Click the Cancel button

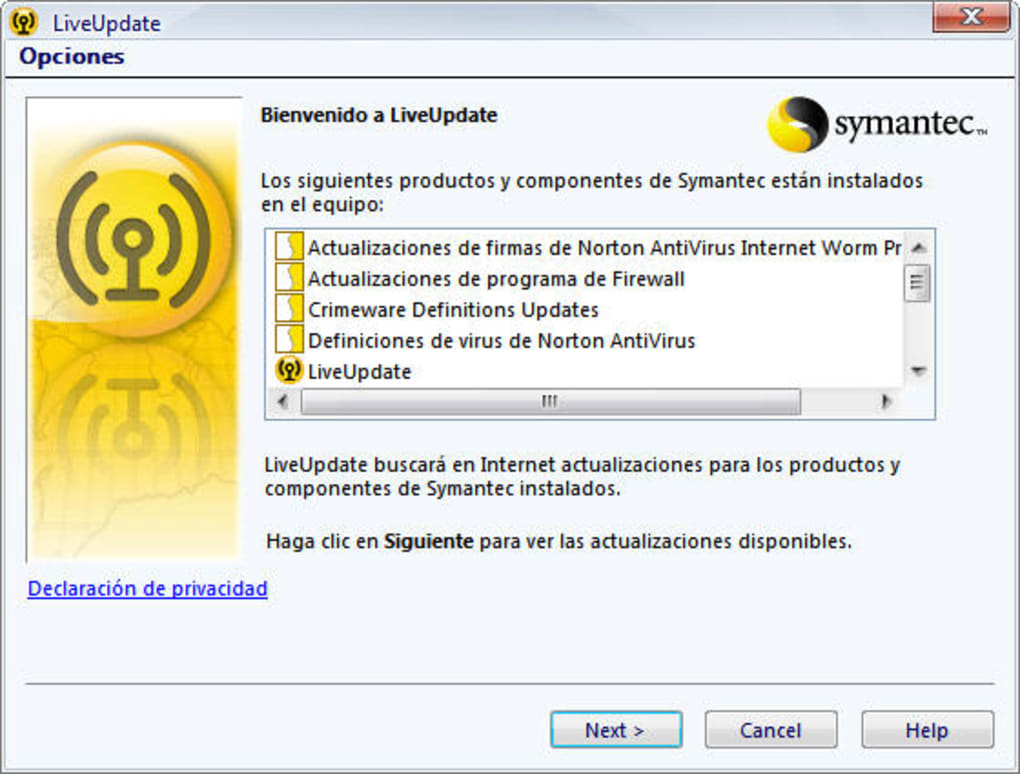click(x=771, y=730)
